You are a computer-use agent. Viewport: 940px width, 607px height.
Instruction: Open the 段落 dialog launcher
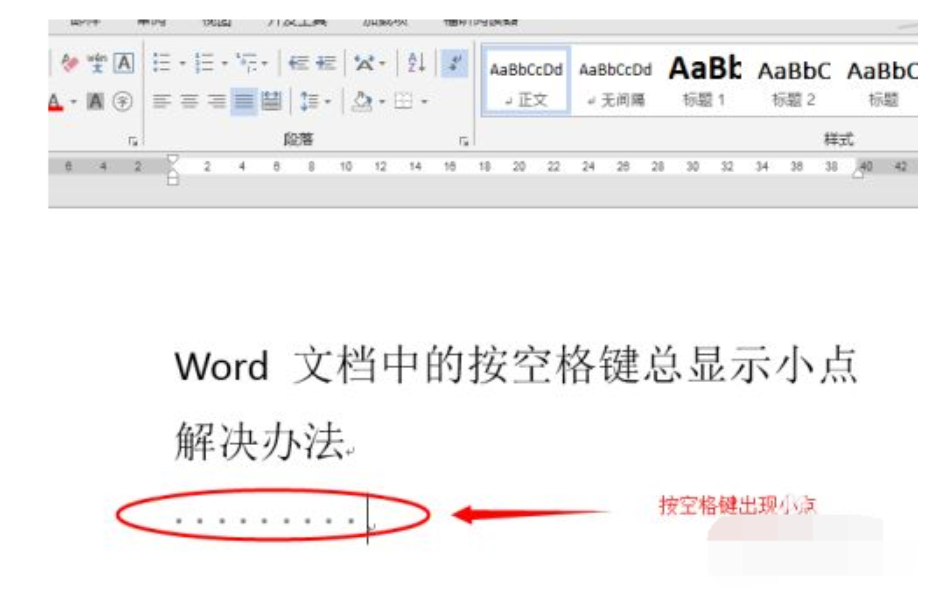coord(463,141)
